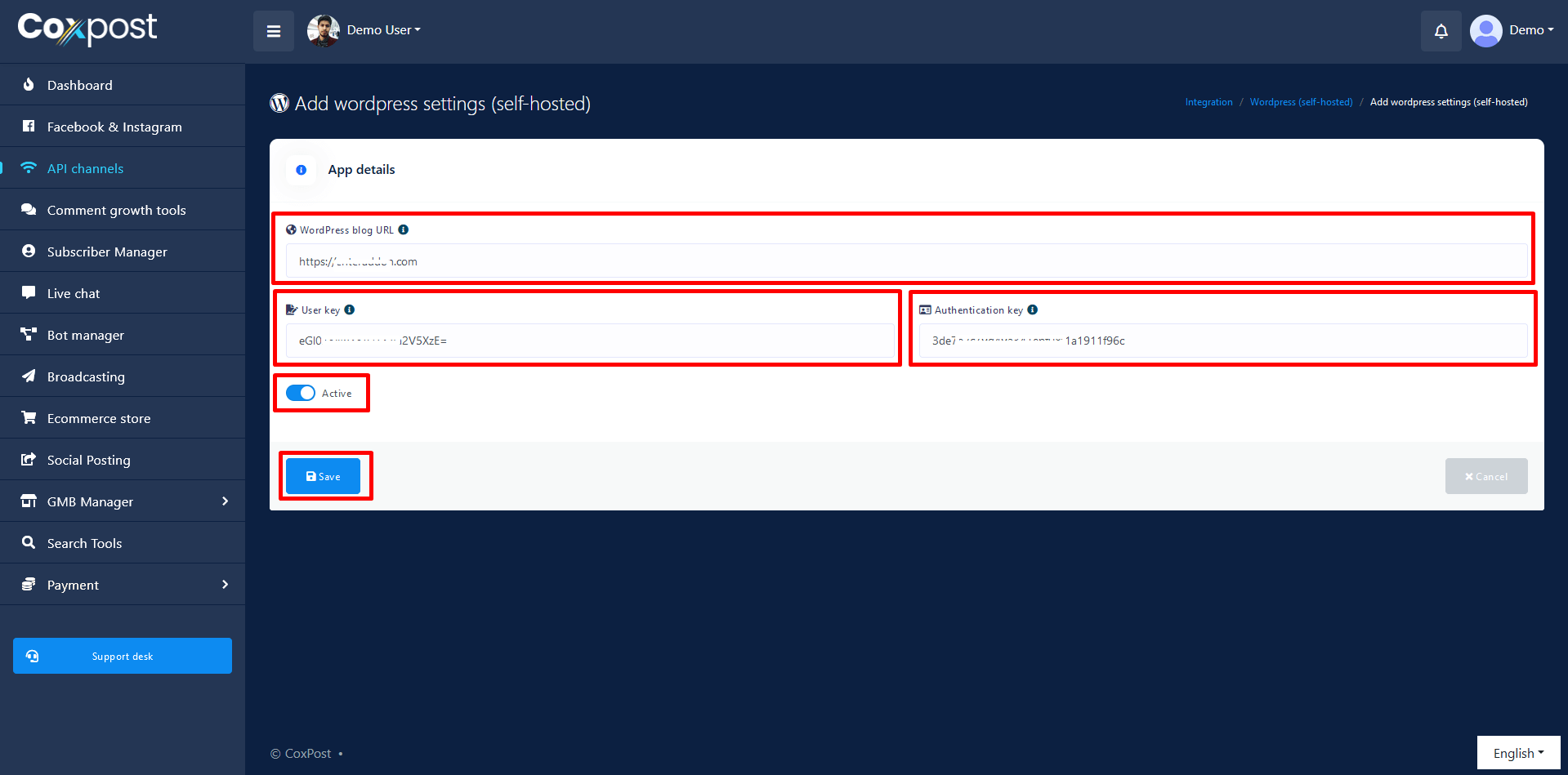
Task: Open notifications bell icon
Action: [x=1441, y=31]
